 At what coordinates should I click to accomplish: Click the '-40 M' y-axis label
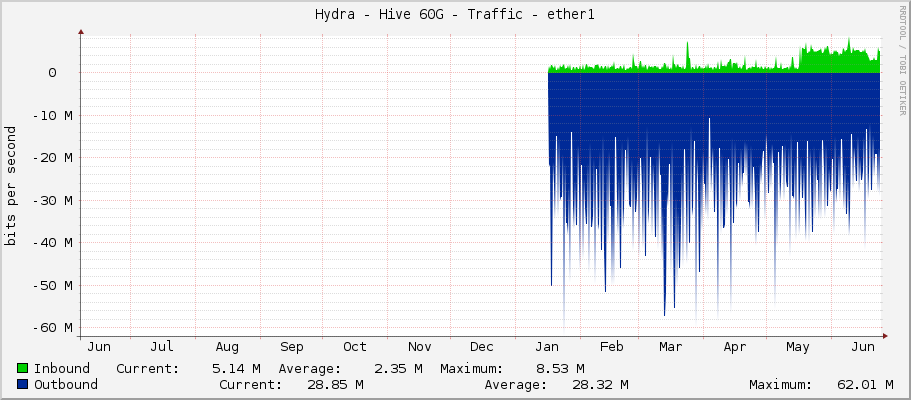[x=52, y=242]
